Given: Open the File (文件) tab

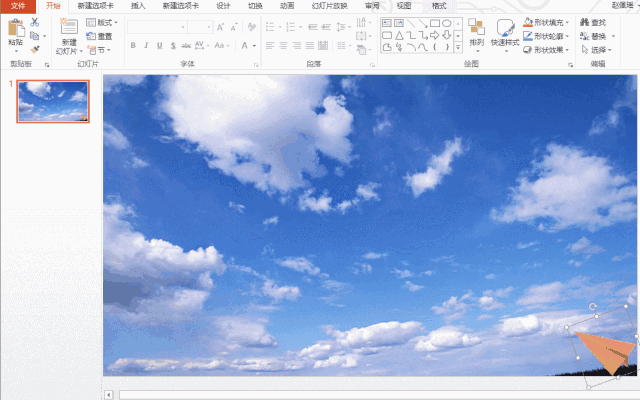Looking at the screenshot, I should pyautogui.click(x=18, y=6).
